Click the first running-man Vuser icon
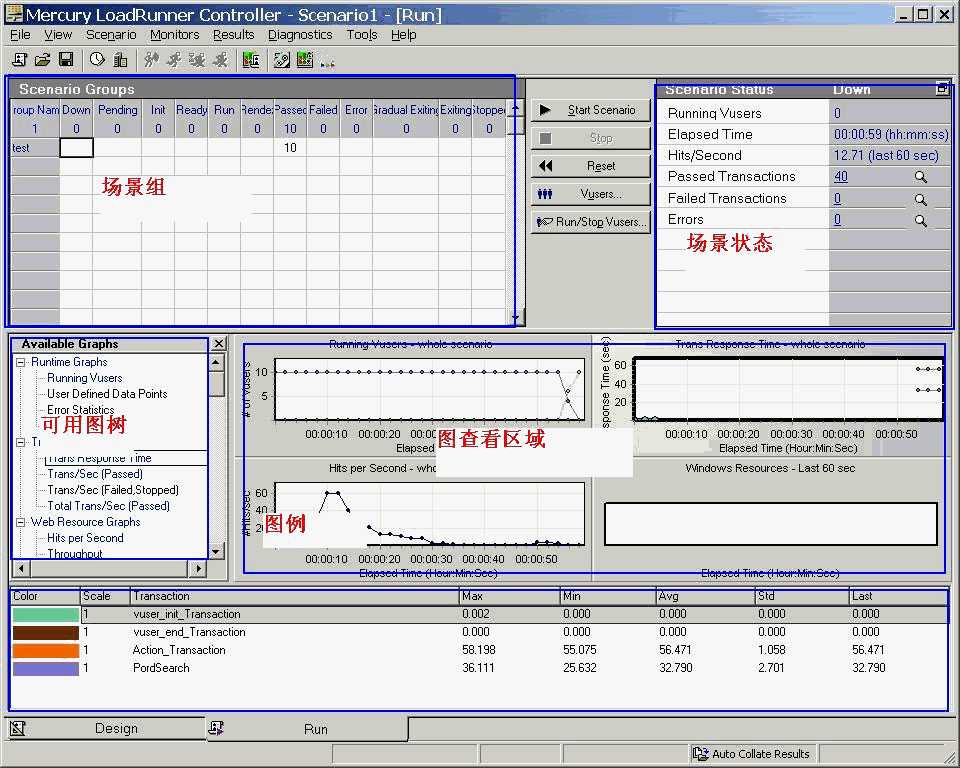Screen dimensions: 960x768 [x=151, y=59]
